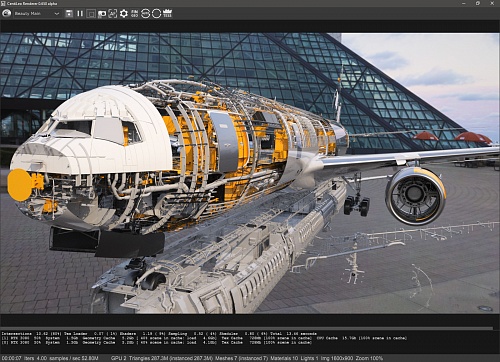Open the Beauty Main pass dropdown
The image size is (500, 362).
(36, 14)
